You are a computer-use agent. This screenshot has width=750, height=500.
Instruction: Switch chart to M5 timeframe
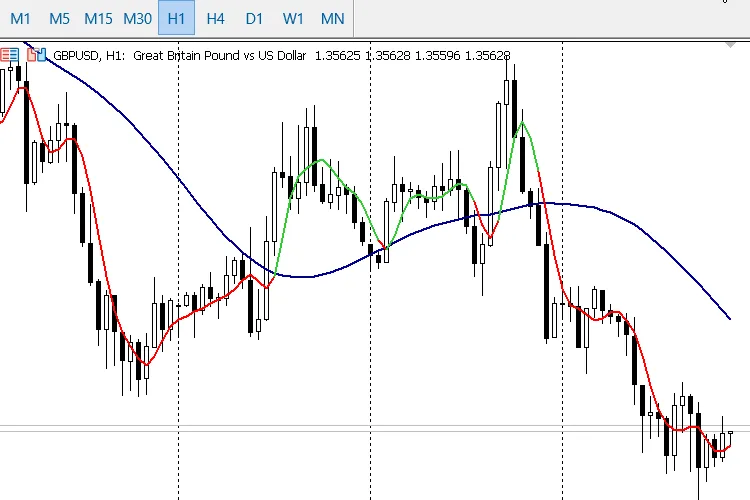[59, 19]
